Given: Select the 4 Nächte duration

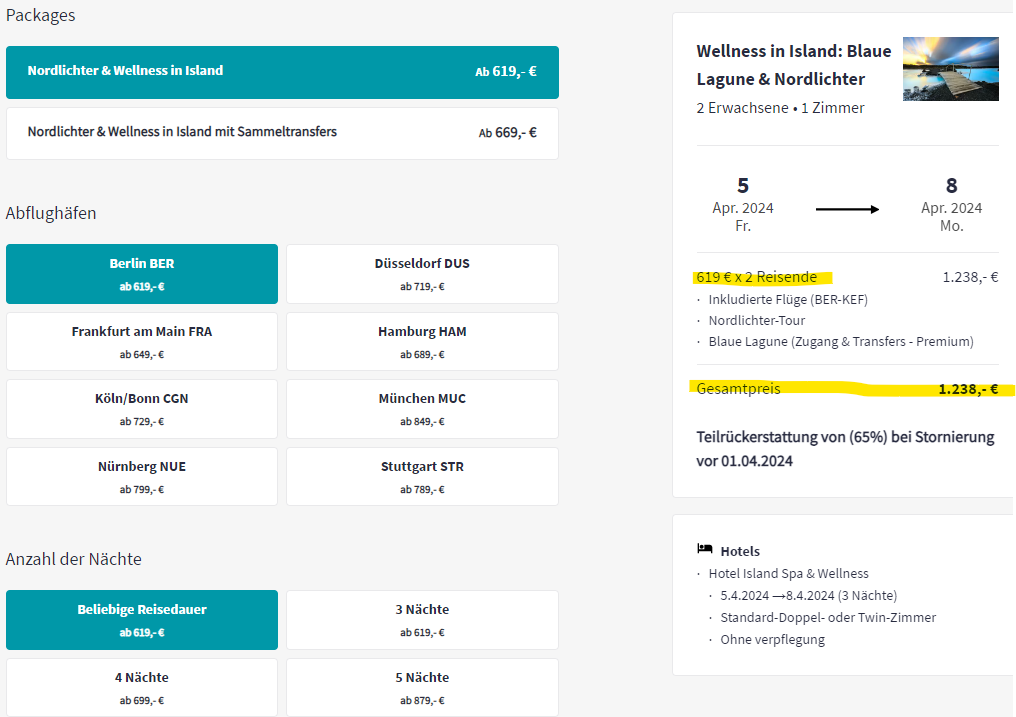Looking at the screenshot, I should pos(142,686).
